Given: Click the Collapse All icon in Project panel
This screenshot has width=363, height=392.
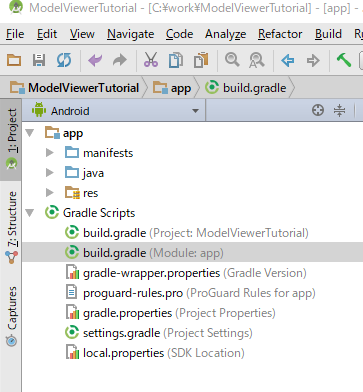Looking at the screenshot, I should [x=339, y=110].
